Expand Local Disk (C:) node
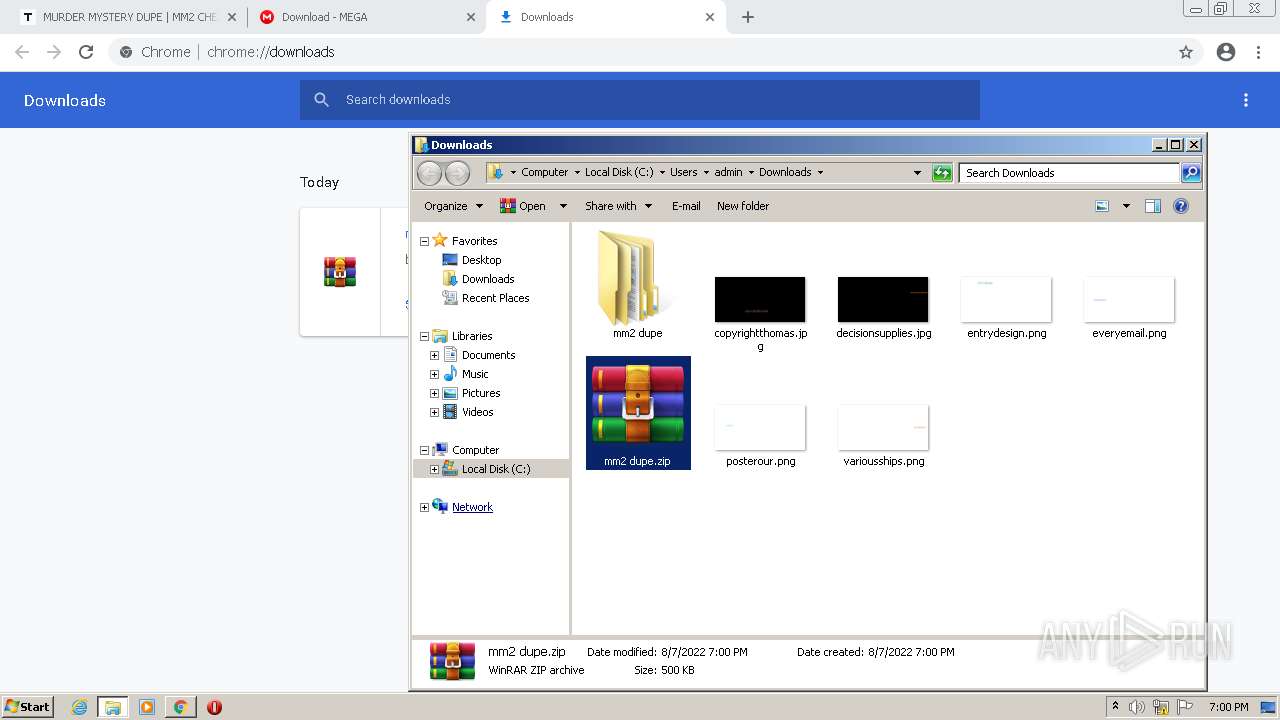 coord(434,469)
